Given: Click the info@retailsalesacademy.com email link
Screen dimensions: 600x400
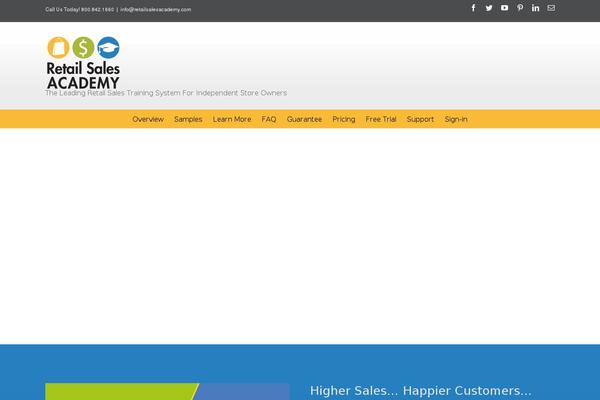Looking at the screenshot, I should coord(156,10).
